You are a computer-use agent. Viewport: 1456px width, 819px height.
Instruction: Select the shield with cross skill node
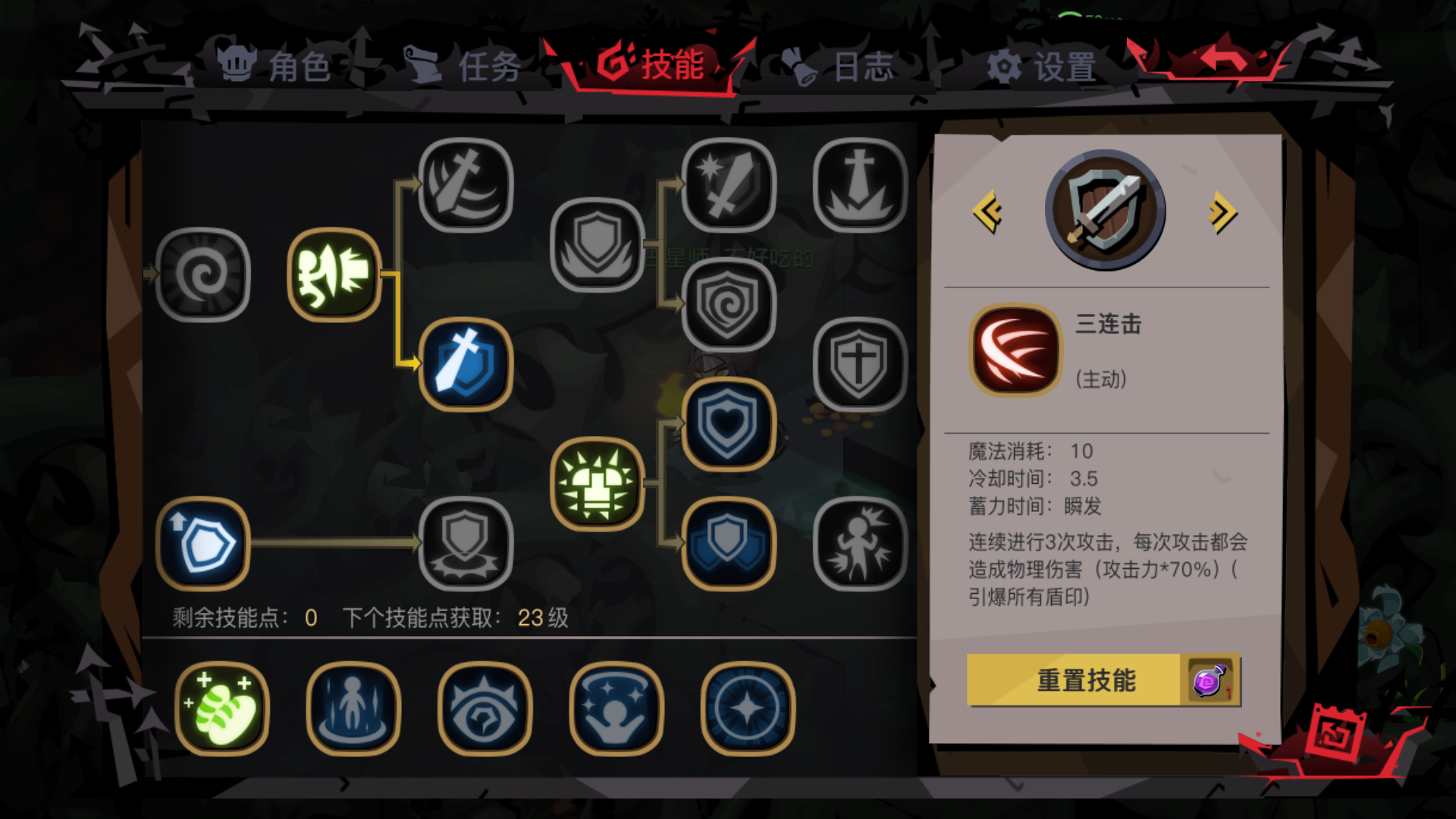(860, 365)
